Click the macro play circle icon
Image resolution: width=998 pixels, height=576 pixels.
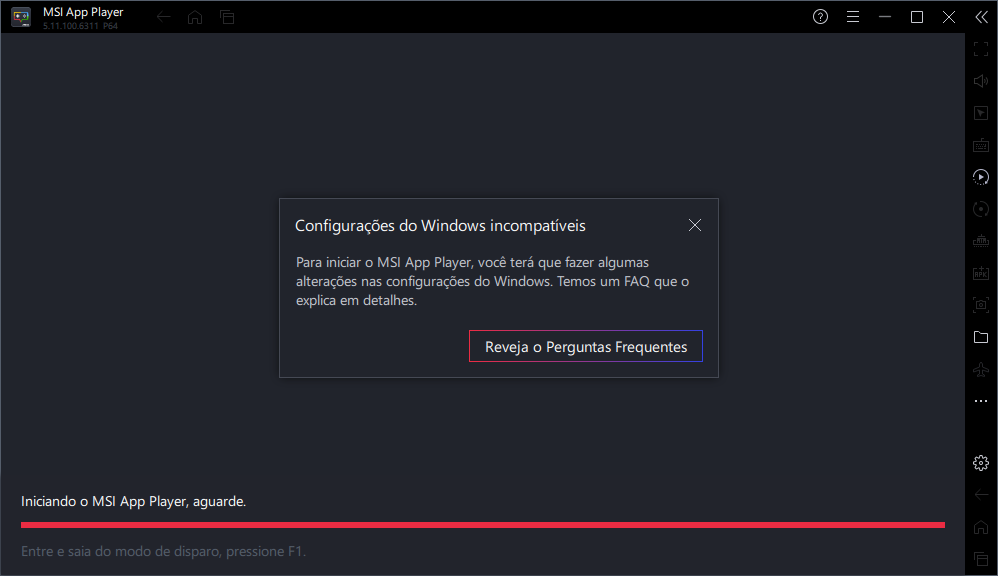[981, 177]
